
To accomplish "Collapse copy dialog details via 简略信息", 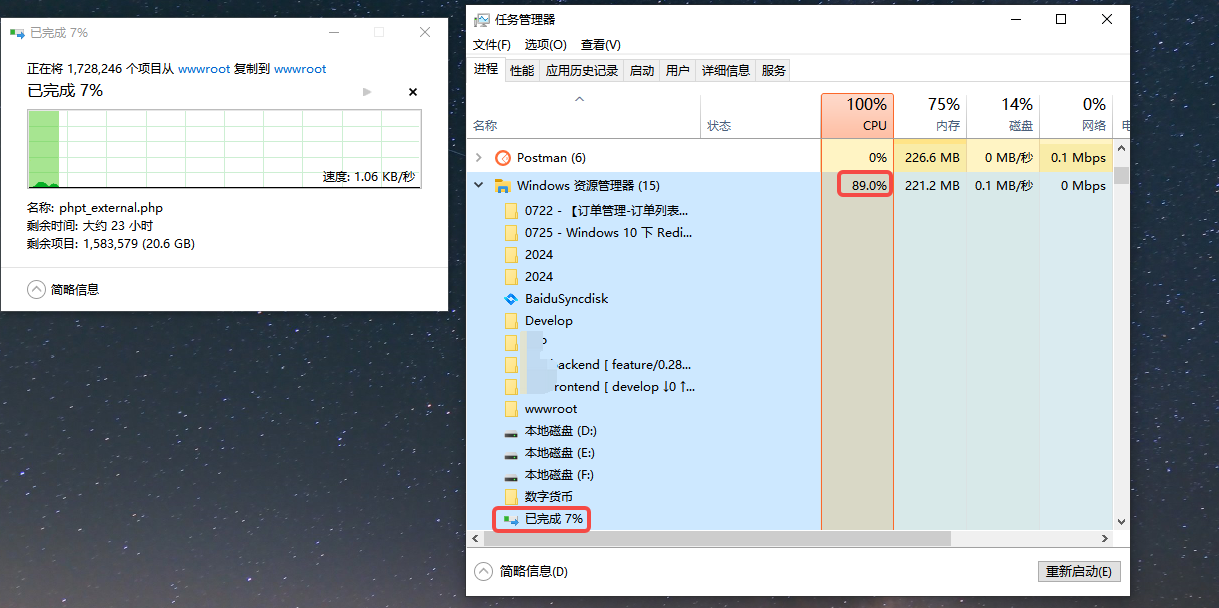I will (63, 290).
